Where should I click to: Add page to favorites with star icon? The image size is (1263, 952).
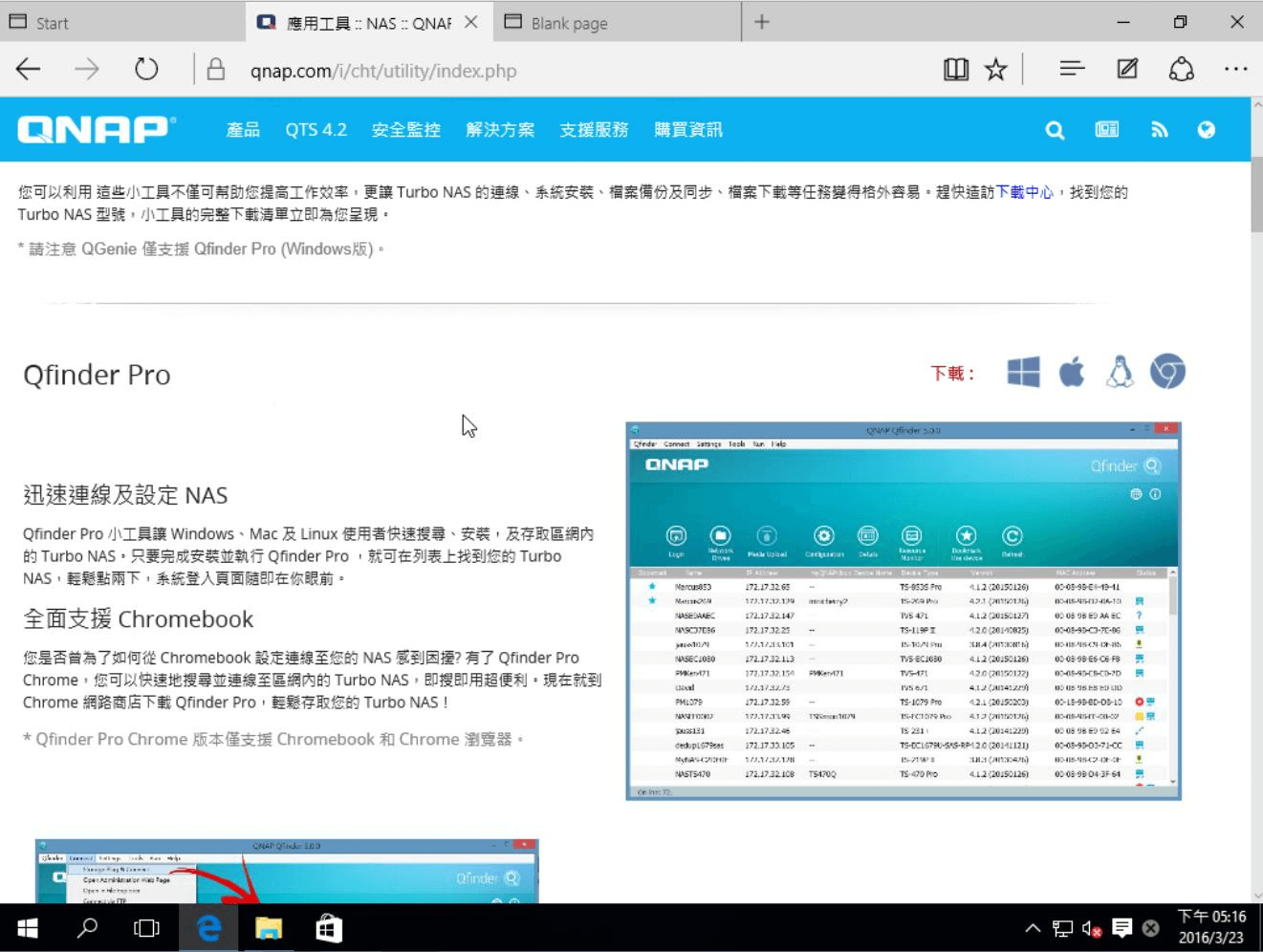996,70
